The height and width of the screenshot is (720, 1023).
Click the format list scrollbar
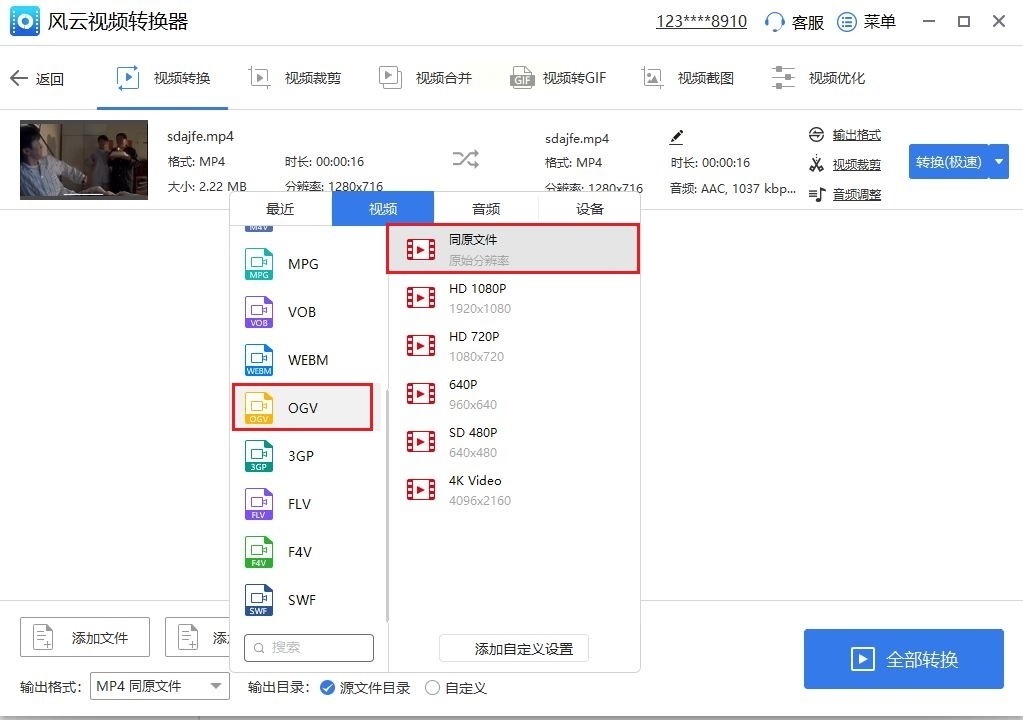click(387, 505)
